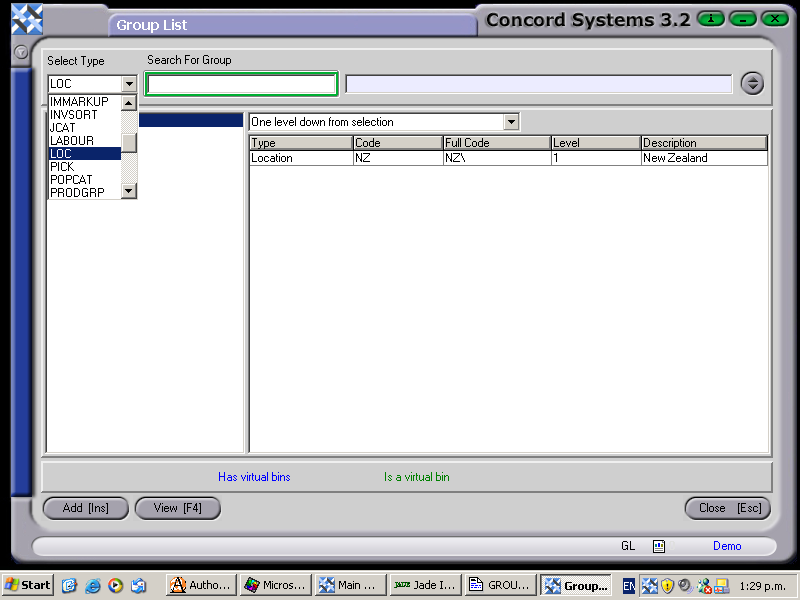This screenshot has width=800, height=600.
Task: Click the Concord pinwheel logo in the top-left corner
Action: 25,18
